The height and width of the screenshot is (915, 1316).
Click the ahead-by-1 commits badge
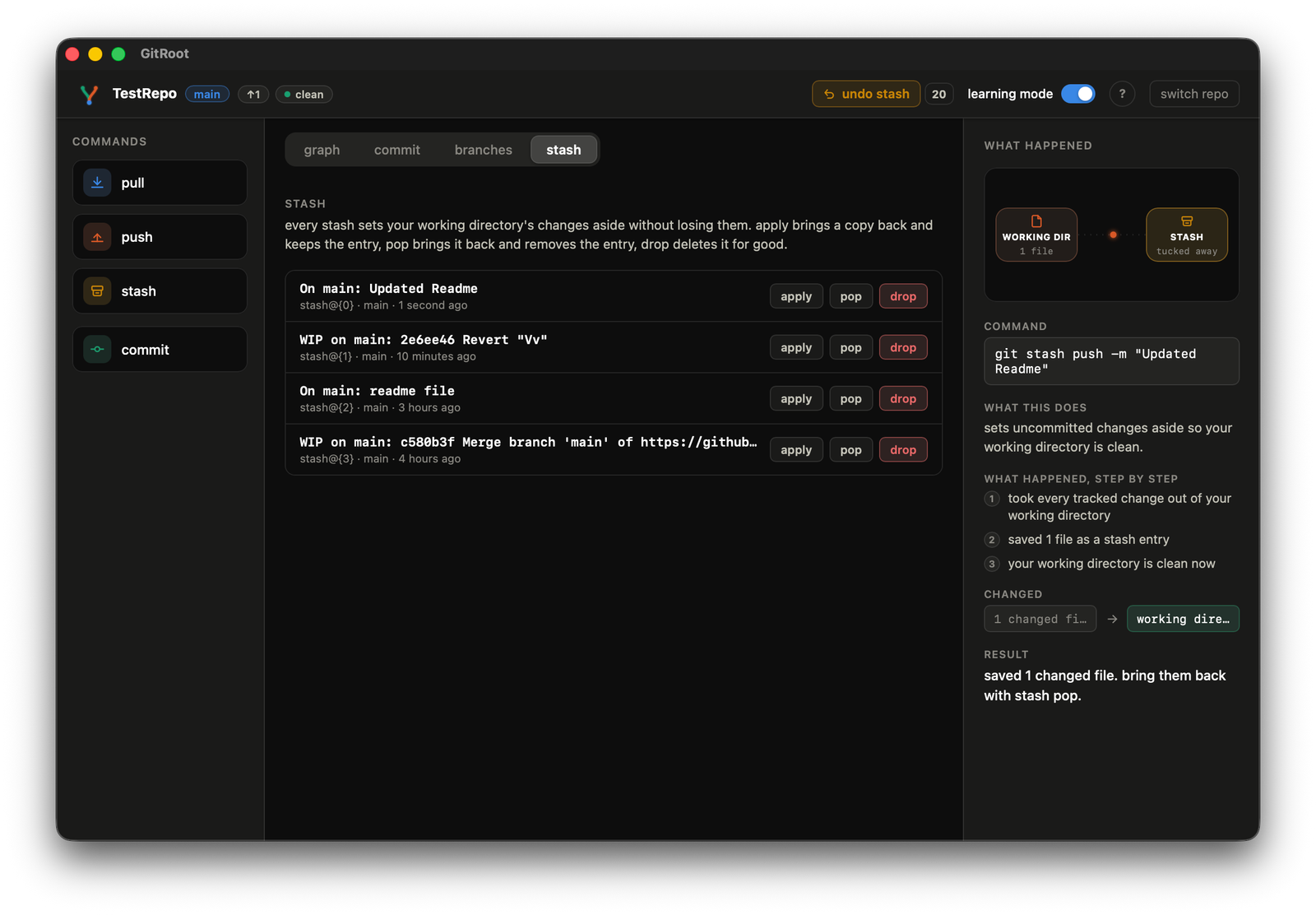253,95
